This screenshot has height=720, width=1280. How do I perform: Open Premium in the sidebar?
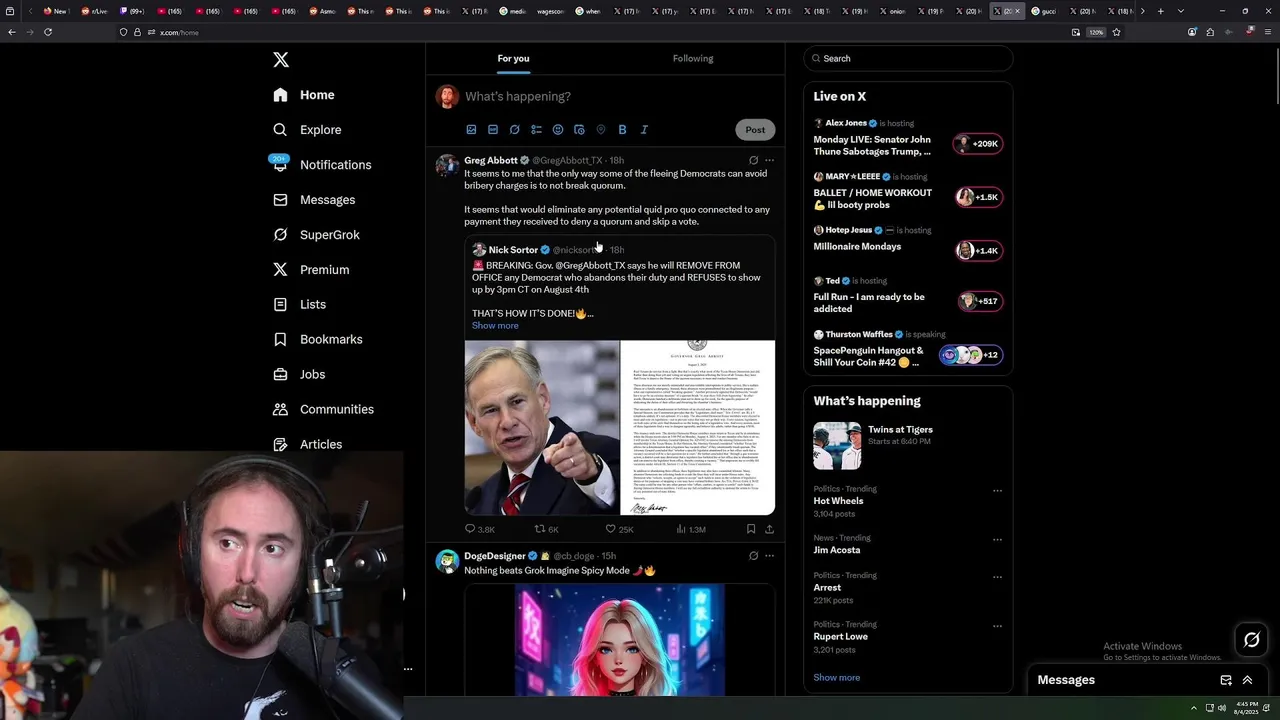311,270
